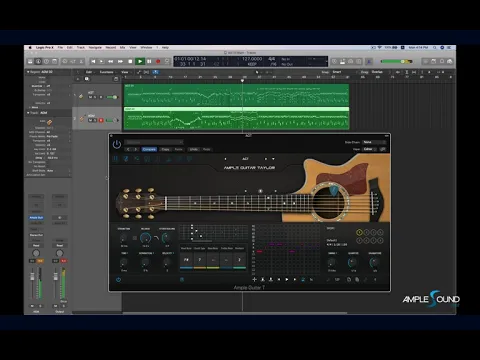Record-enable the first track
The width and height of the screenshot is (480, 360).
click(101, 97)
